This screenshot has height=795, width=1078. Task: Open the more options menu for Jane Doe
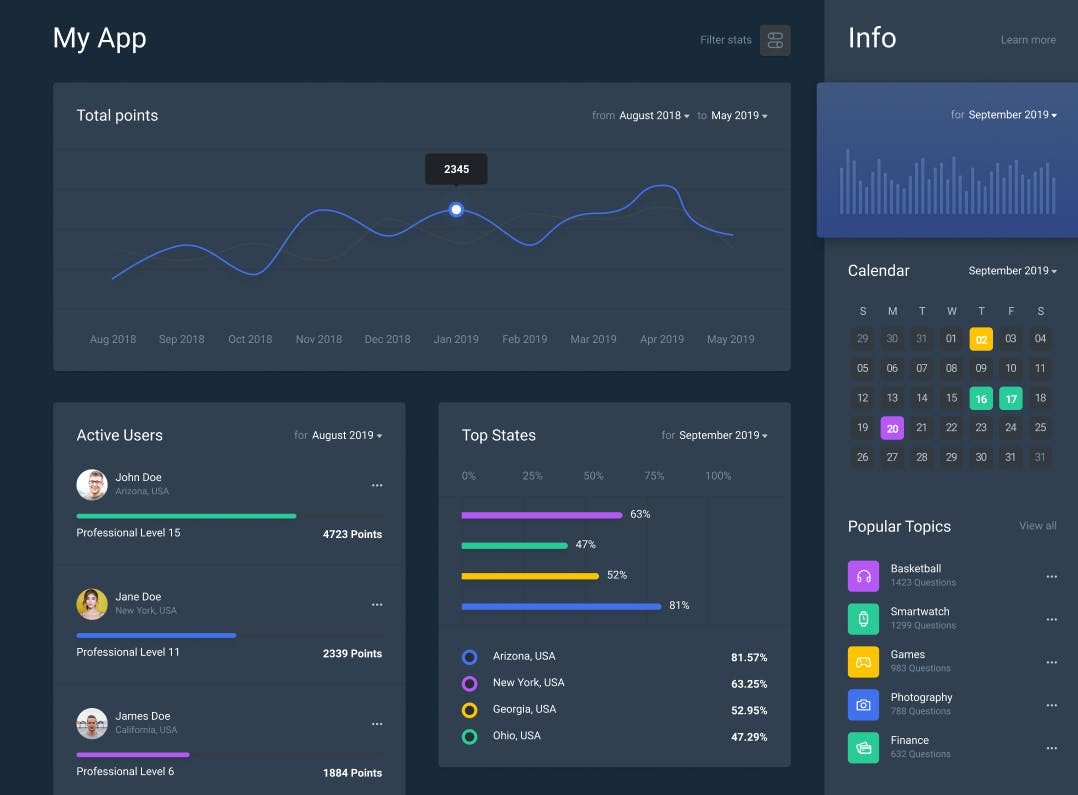tap(377, 604)
